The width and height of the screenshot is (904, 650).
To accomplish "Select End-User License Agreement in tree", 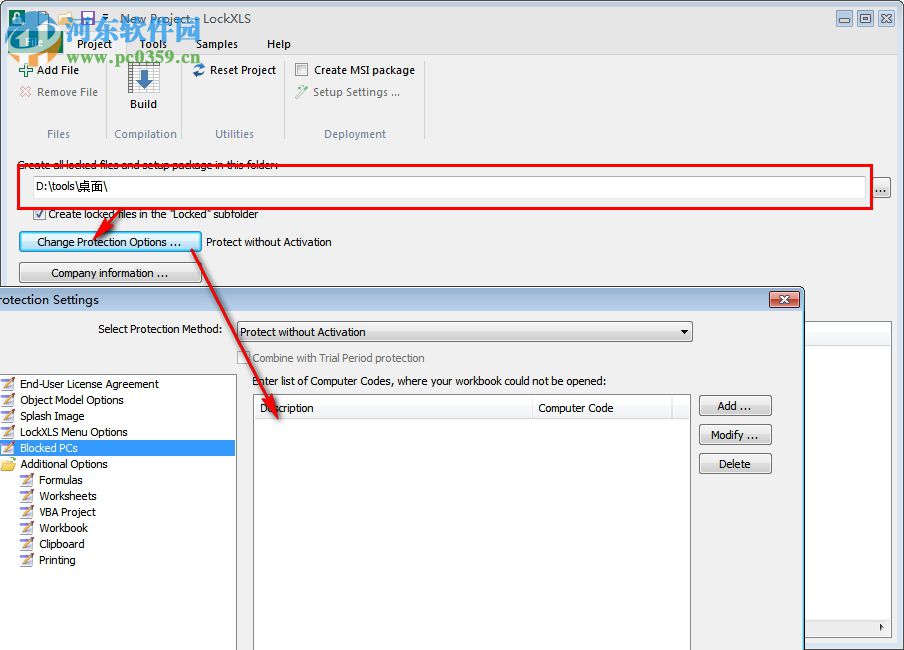I will (89, 384).
